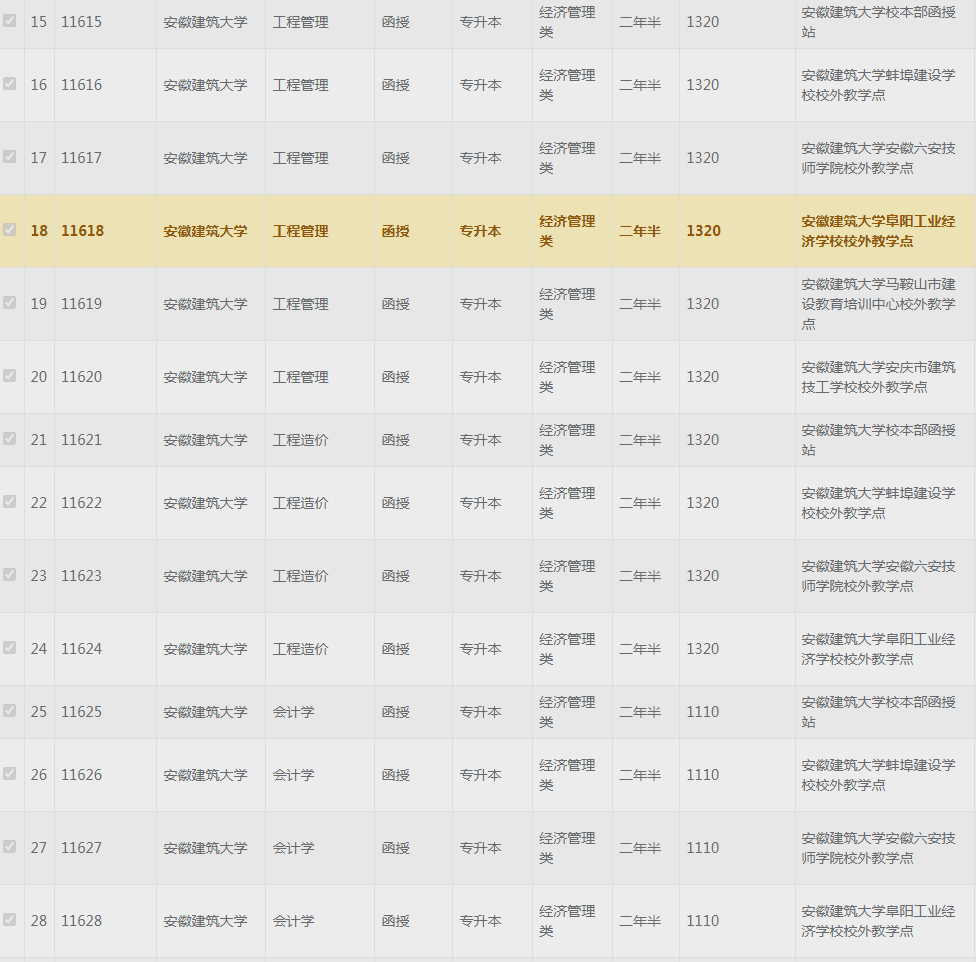Toggle the checkbox in row 28

[x=10, y=920]
